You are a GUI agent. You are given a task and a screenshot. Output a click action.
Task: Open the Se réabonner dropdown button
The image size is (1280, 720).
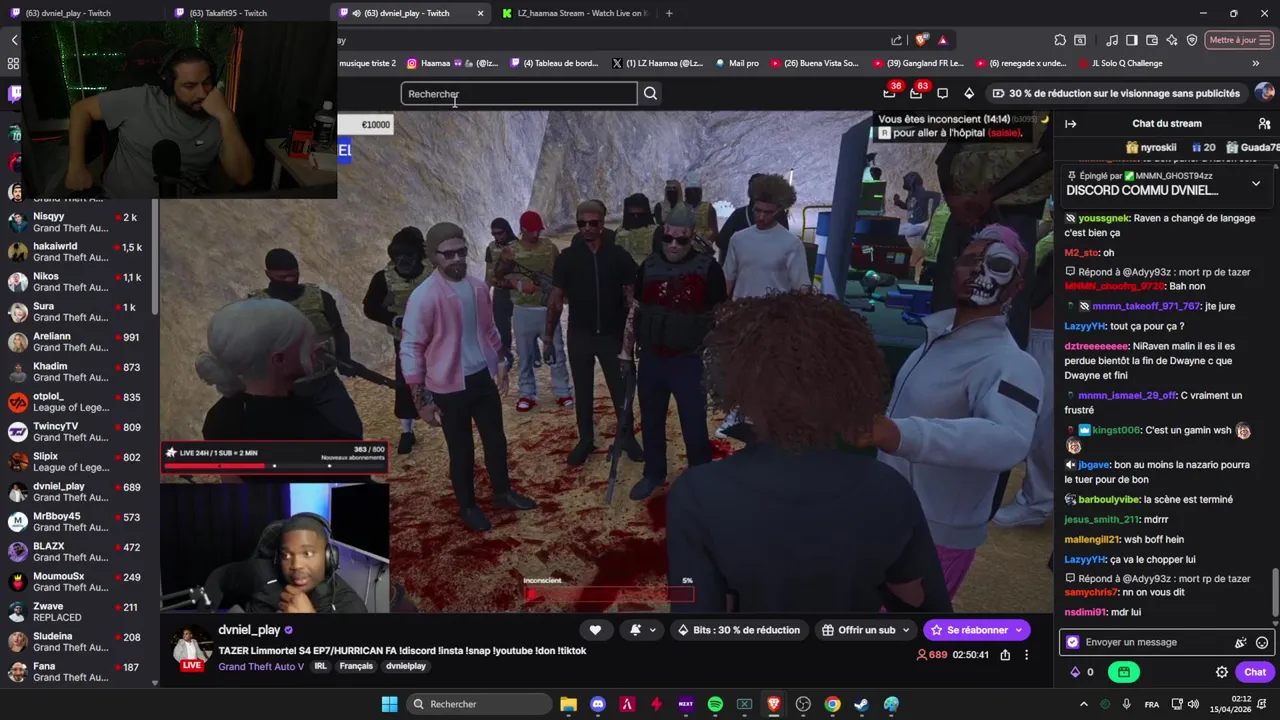977,630
